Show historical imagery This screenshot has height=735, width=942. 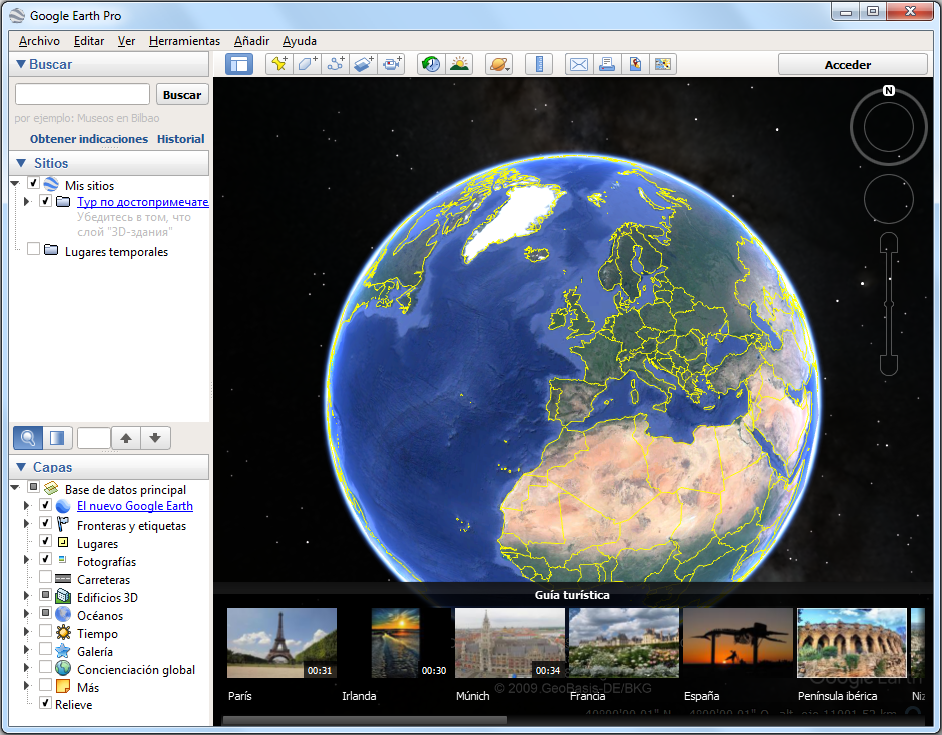tap(429, 63)
